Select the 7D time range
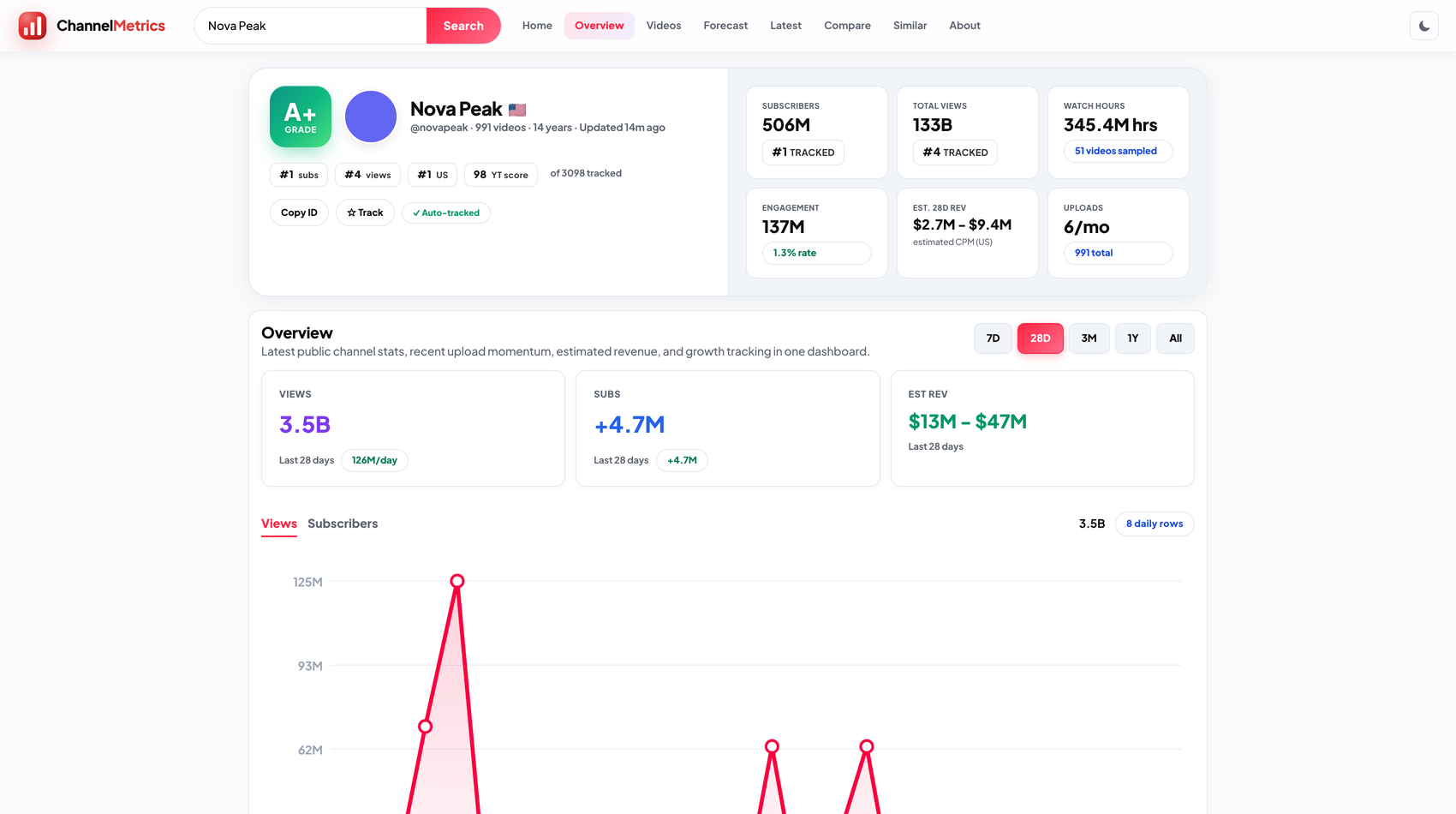Image resolution: width=1456 pixels, height=814 pixels. click(993, 338)
